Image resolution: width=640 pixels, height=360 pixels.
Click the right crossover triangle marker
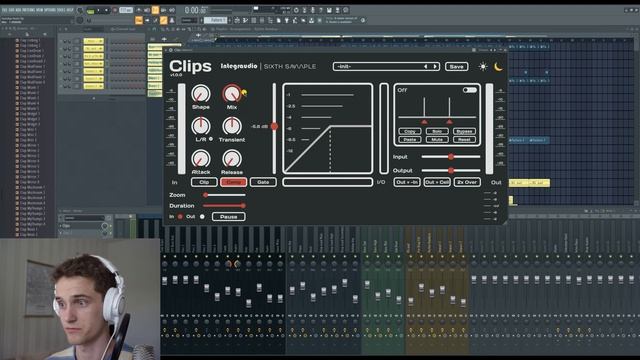(449, 122)
